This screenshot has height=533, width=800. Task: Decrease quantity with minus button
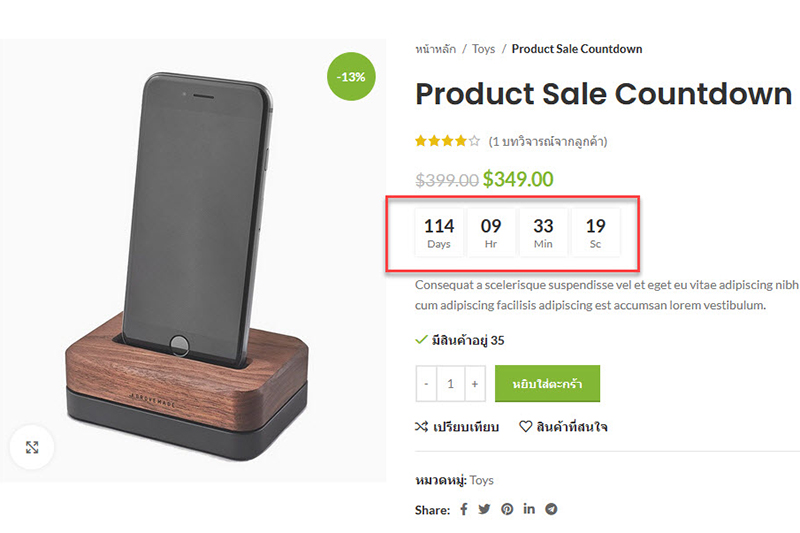pos(427,384)
